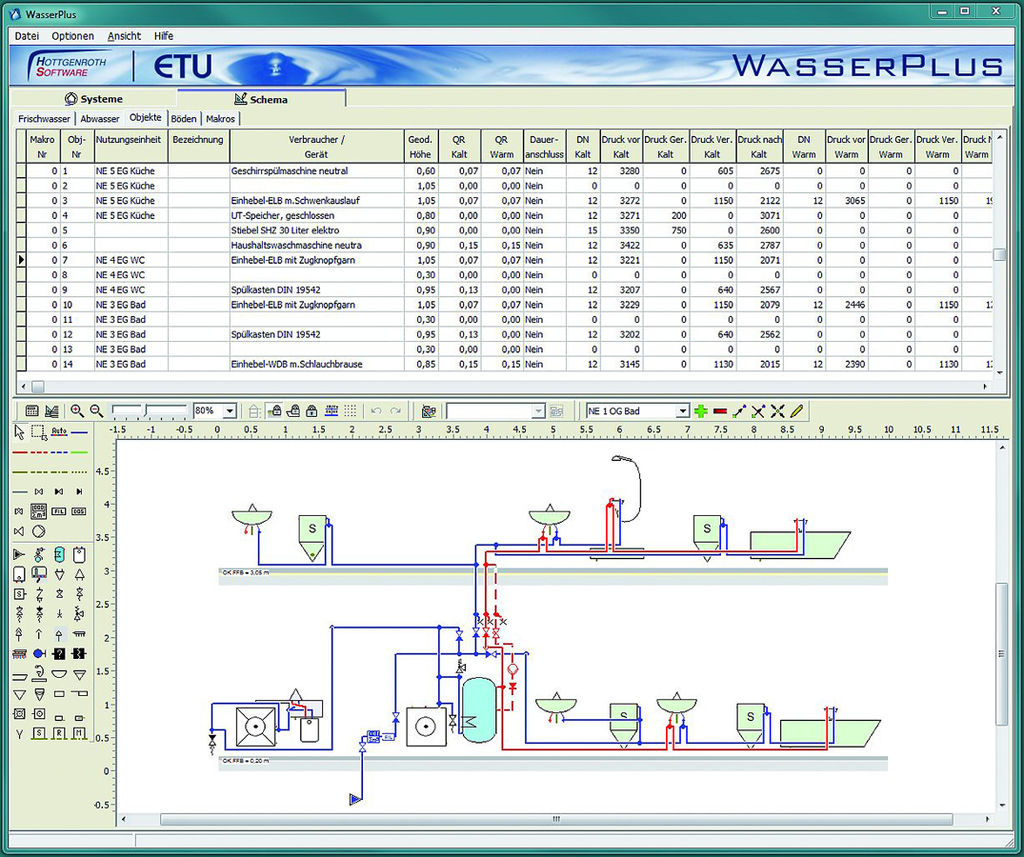
Task: Toggle the dotted grid display button
Action: 351,411
